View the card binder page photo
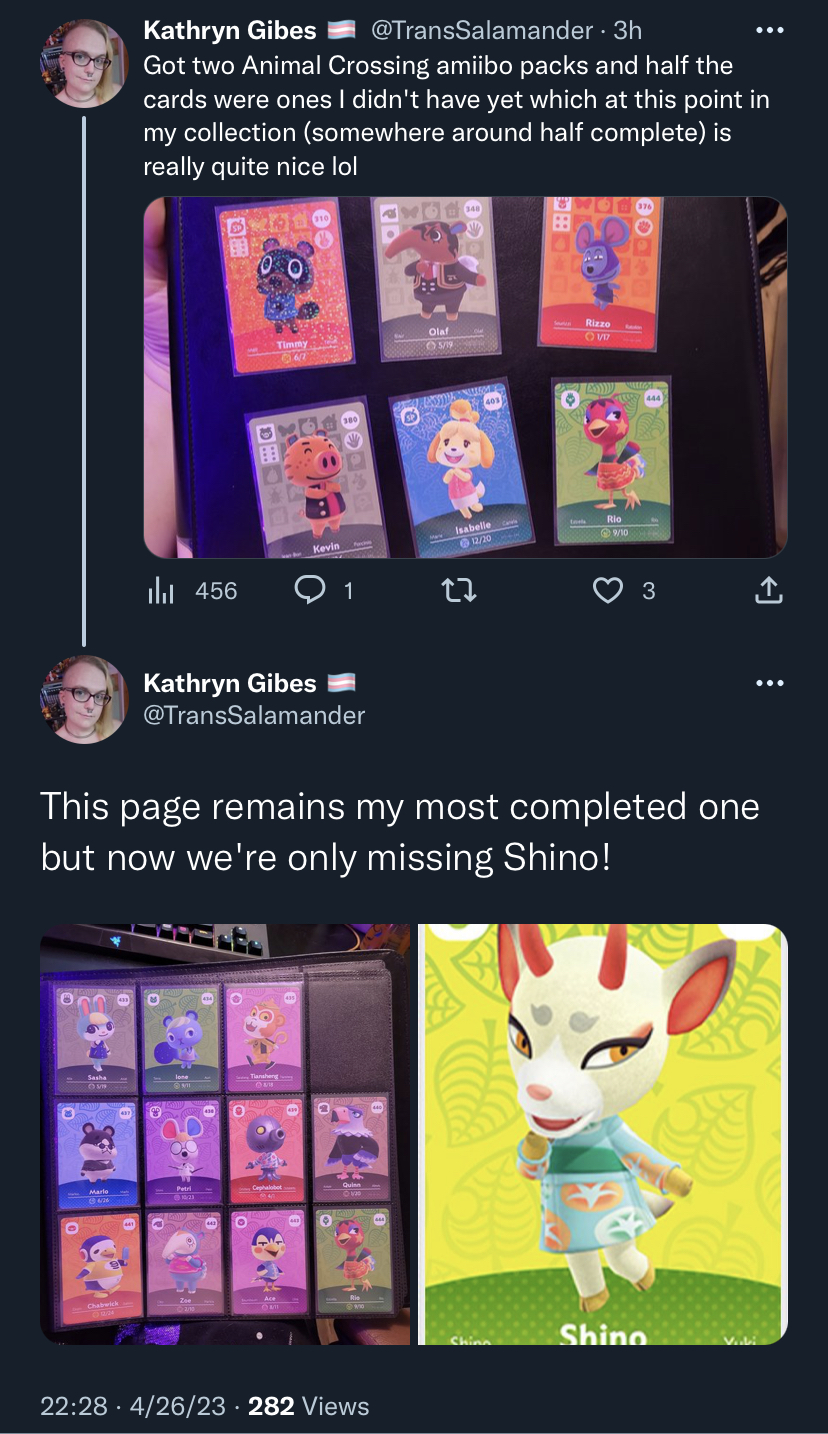The image size is (828, 1434). coord(225,1134)
